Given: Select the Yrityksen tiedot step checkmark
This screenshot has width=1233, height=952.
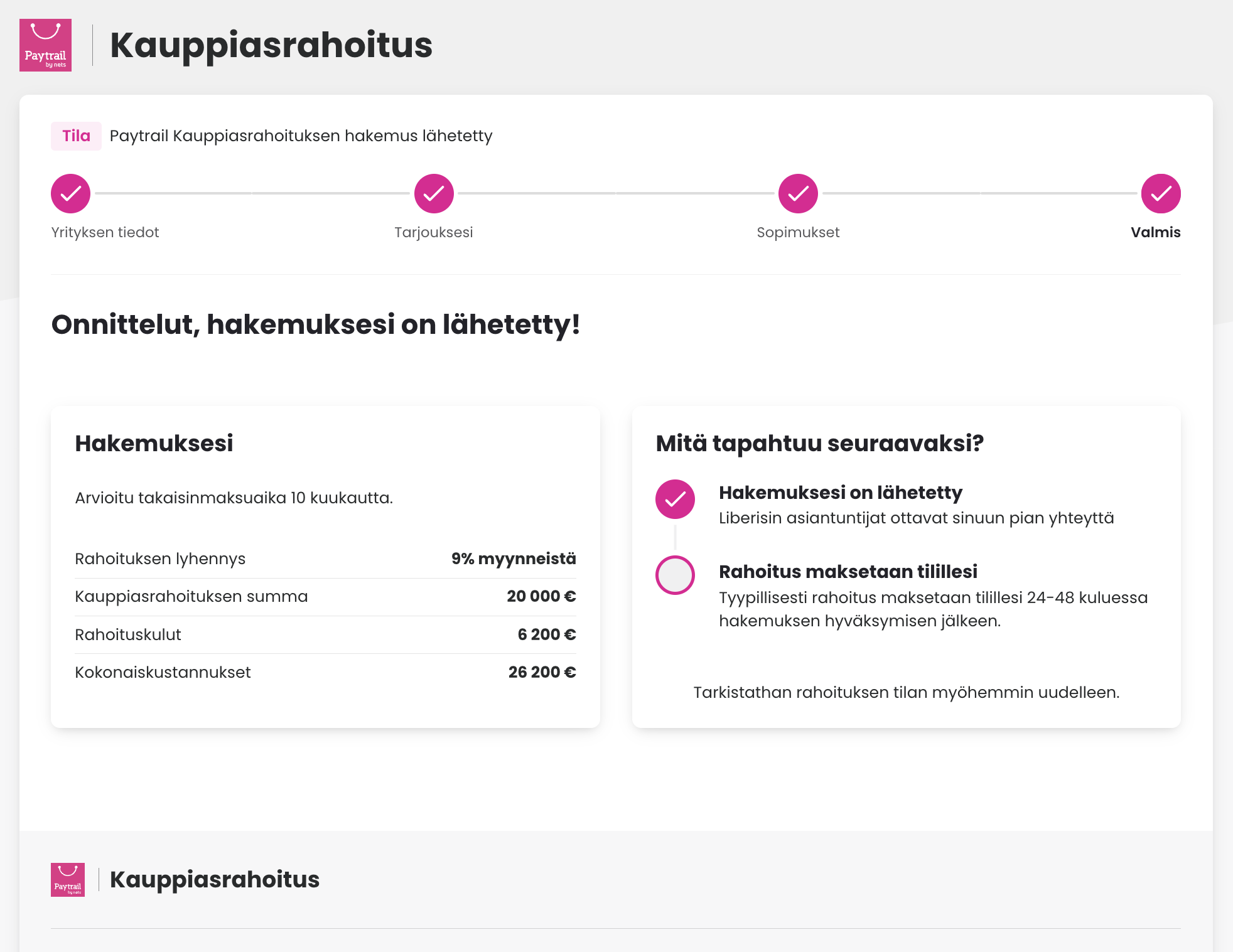Looking at the screenshot, I should click(70, 193).
